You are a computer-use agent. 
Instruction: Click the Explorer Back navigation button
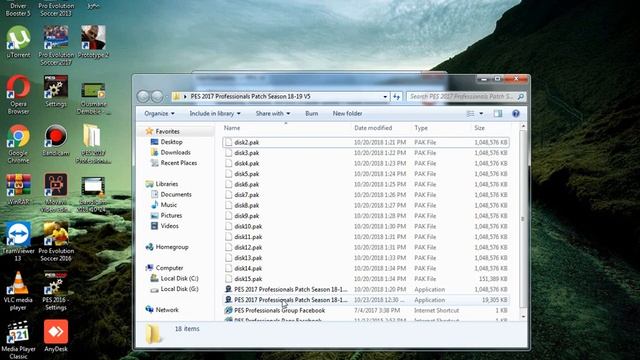pyautogui.click(x=143, y=96)
